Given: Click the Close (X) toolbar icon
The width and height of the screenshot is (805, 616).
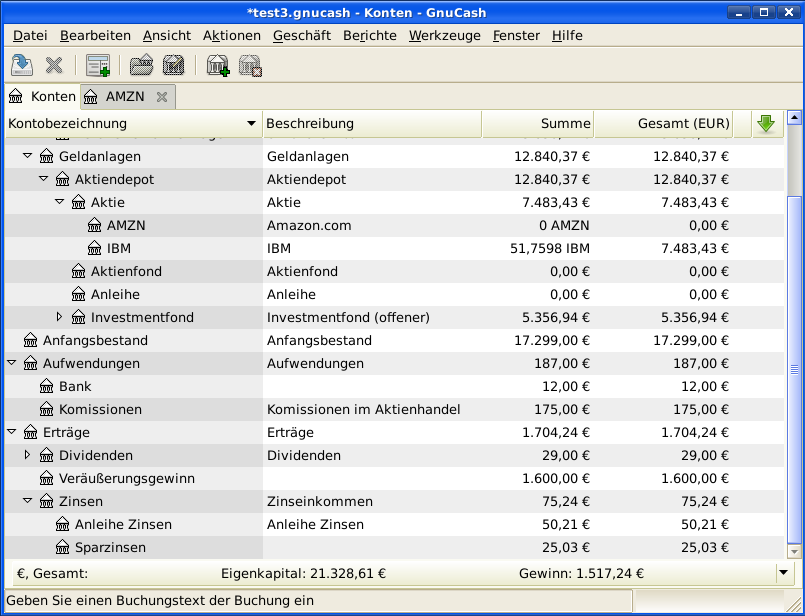Looking at the screenshot, I should (54, 66).
